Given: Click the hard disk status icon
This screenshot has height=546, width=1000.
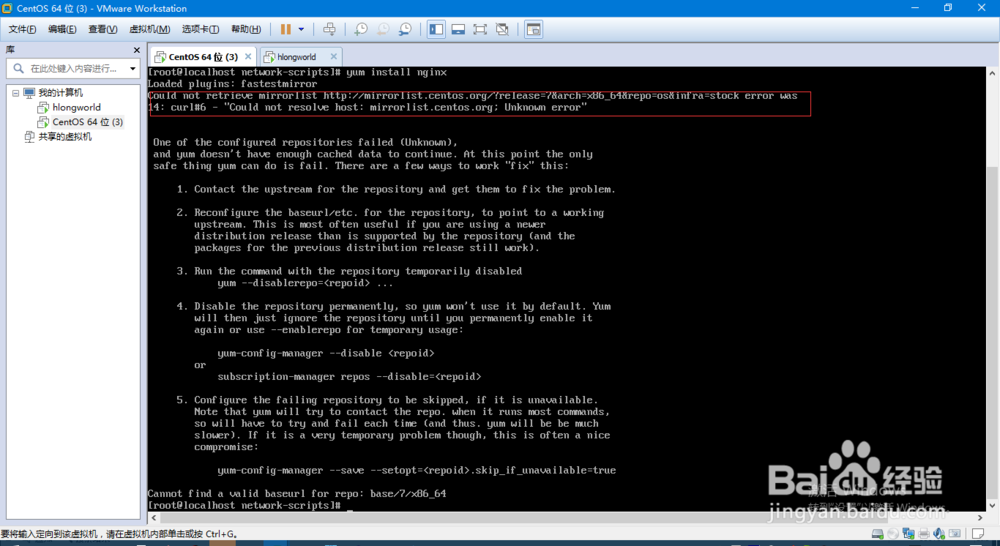Looking at the screenshot, I should tap(878, 534).
